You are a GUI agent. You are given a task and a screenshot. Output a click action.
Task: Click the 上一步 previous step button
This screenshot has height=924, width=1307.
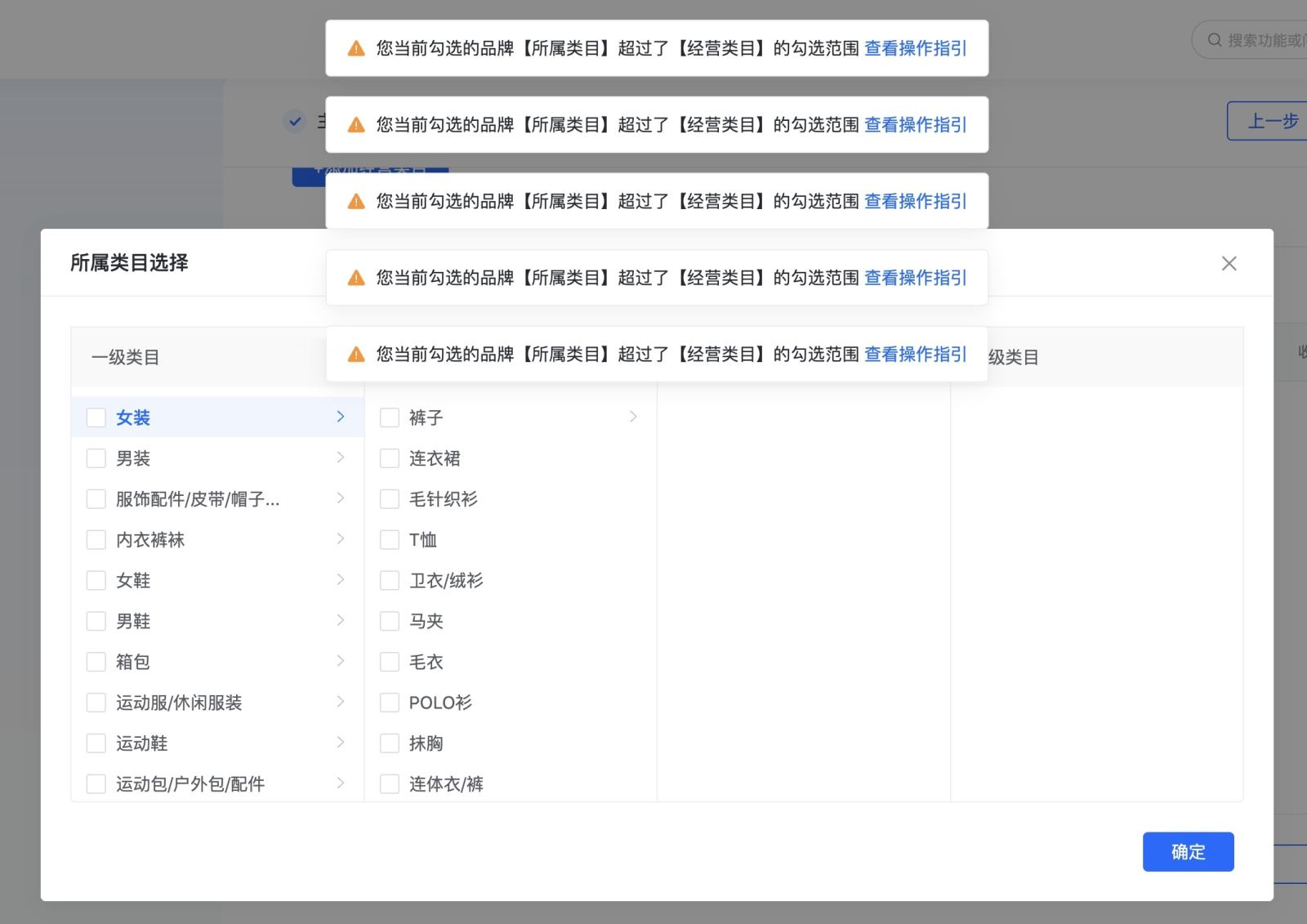point(1271,121)
